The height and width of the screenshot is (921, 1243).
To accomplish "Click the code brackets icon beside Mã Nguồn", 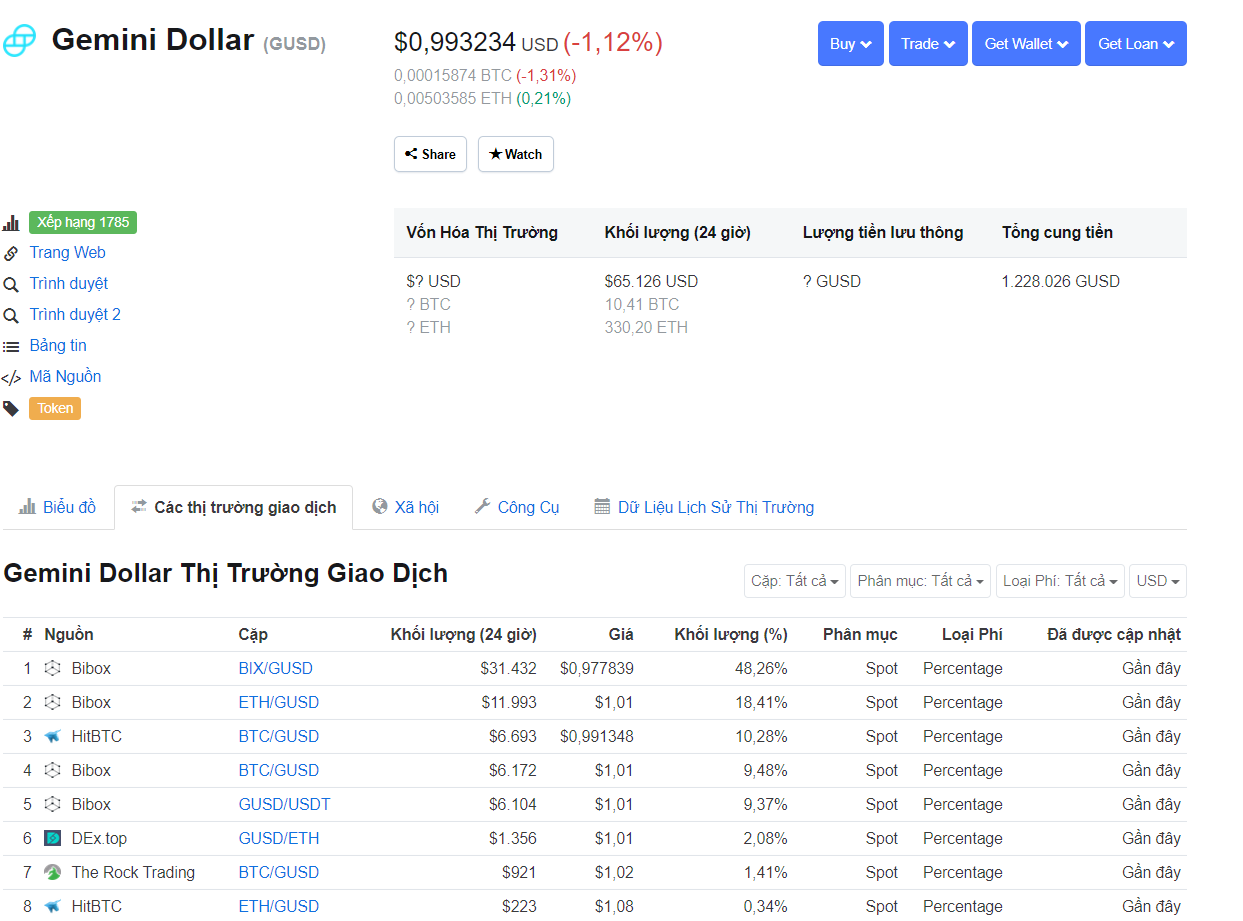I will 11,378.
